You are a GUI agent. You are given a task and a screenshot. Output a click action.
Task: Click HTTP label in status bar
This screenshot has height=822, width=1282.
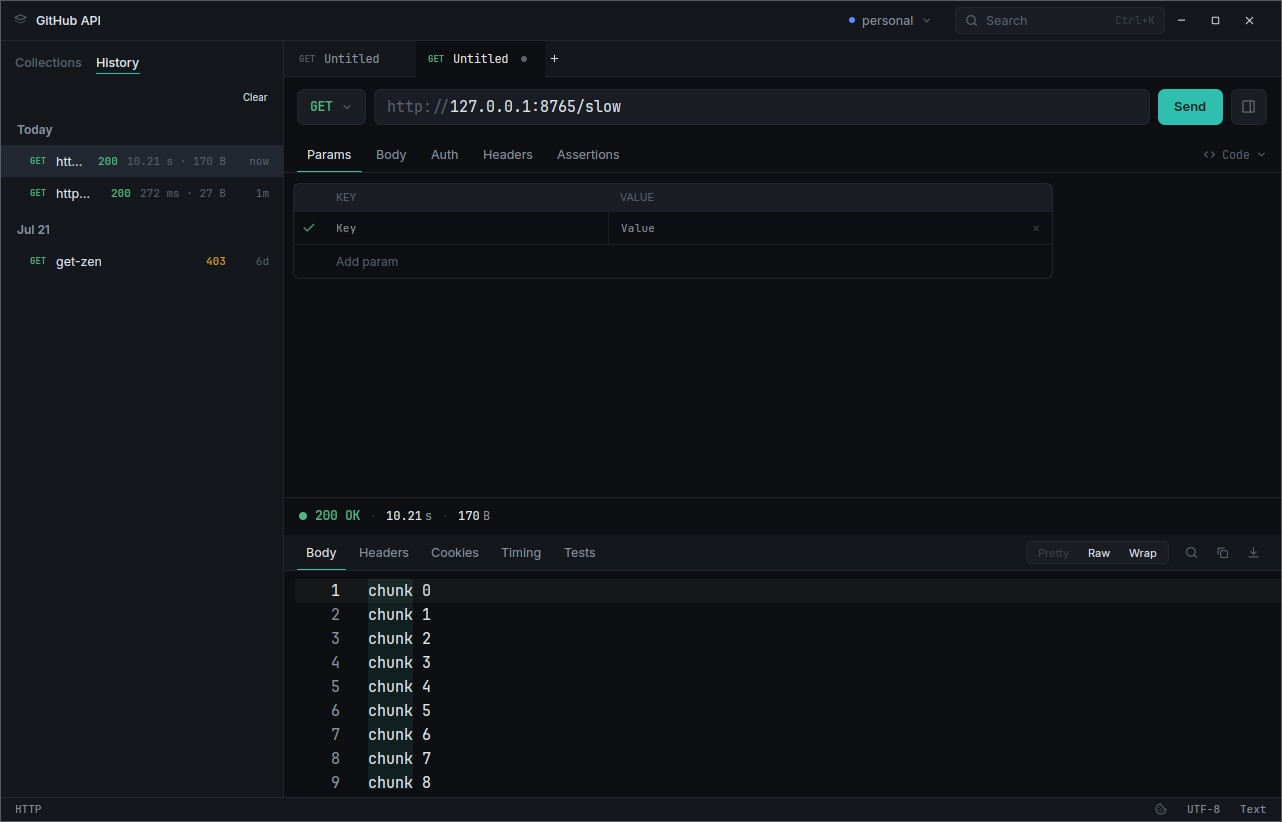click(28, 810)
